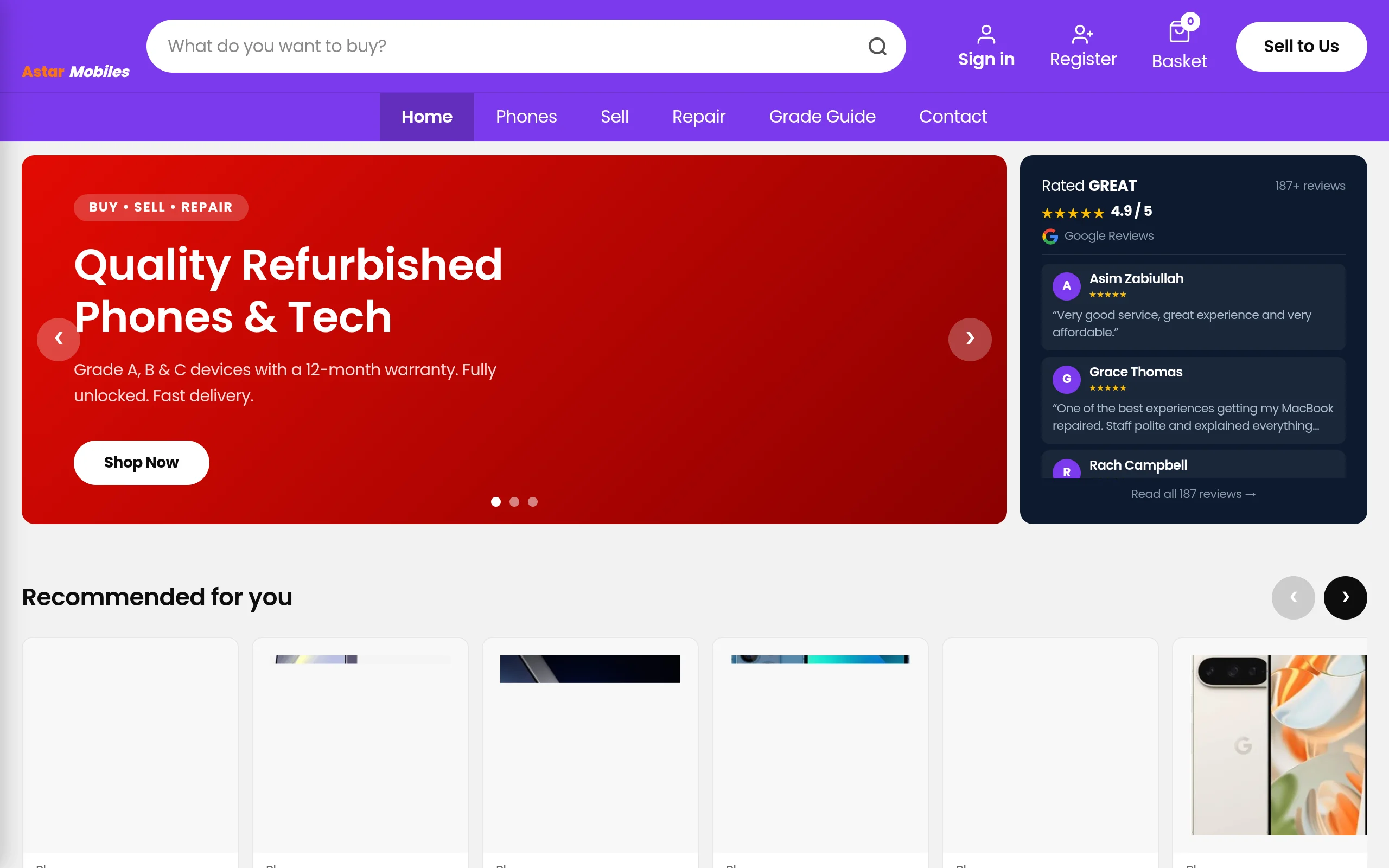1389x868 pixels.
Task: Open the Phones menu item
Action: pos(526,117)
